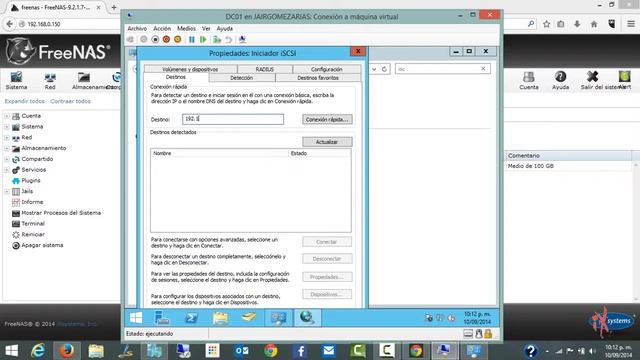Expand the Compartido tree node
Viewport: 640px width, 360px height.
click(x=7, y=159)
